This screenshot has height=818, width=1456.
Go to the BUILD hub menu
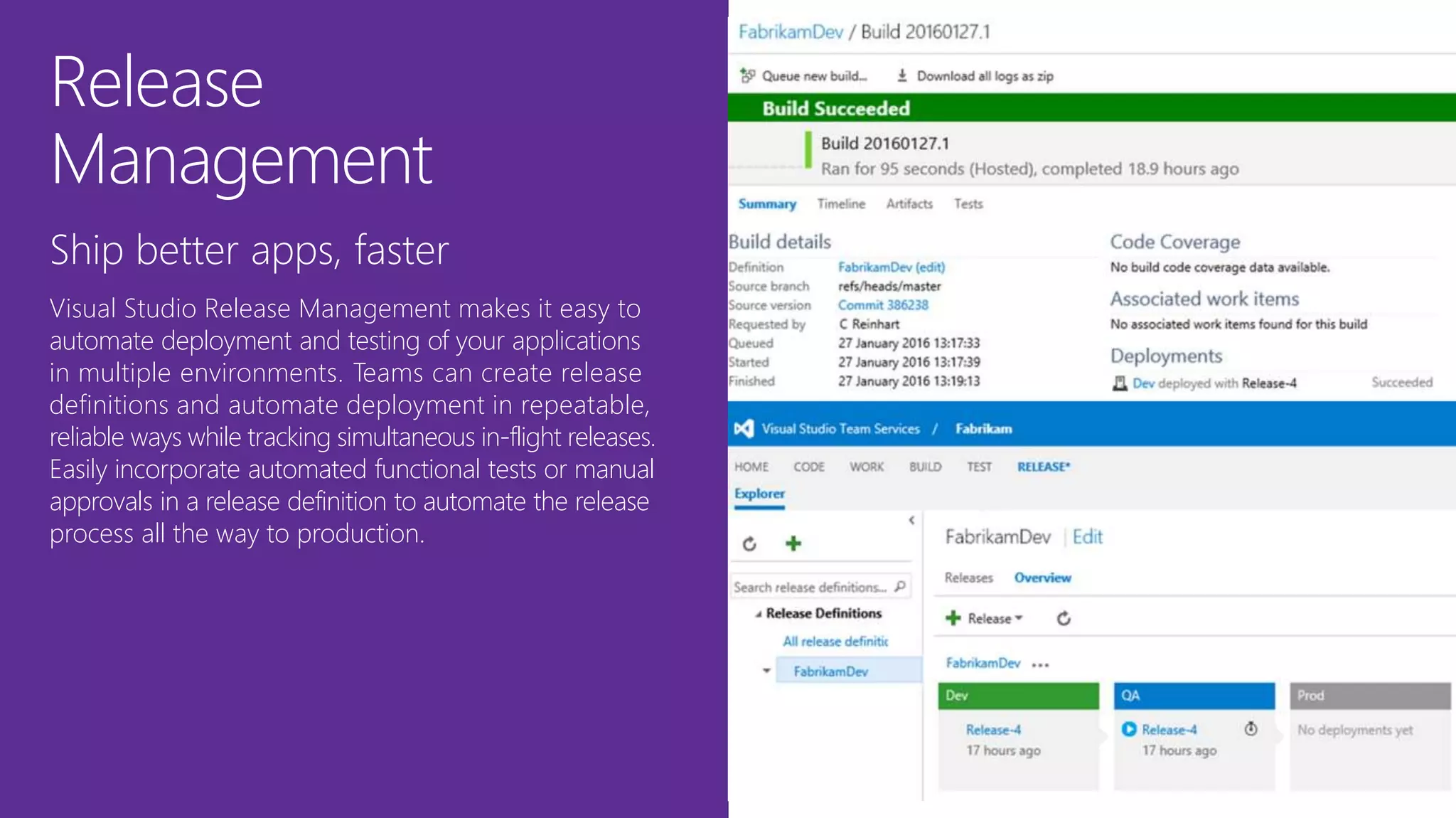point(925,467)
